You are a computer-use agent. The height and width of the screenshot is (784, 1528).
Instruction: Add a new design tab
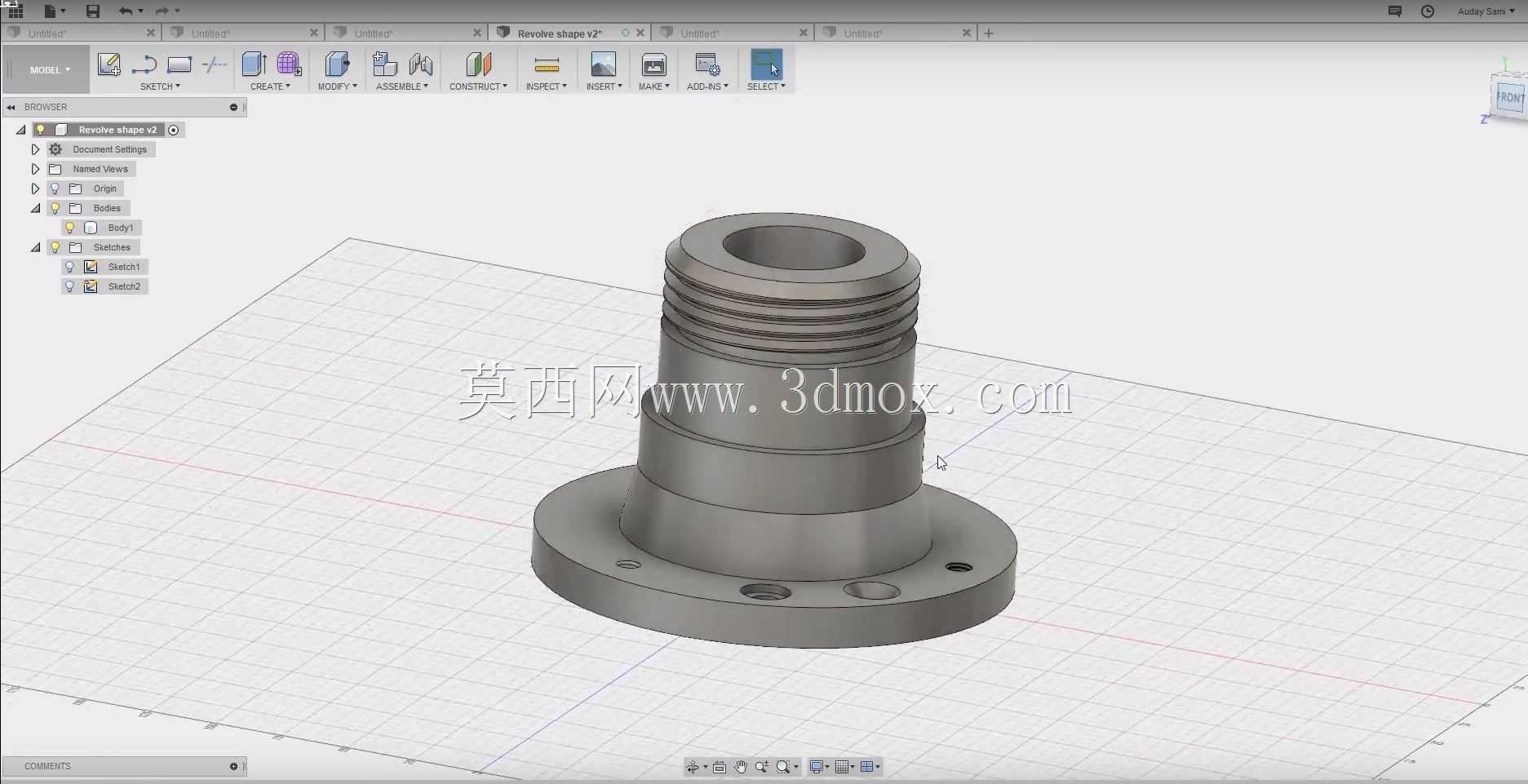click(989, 33)
